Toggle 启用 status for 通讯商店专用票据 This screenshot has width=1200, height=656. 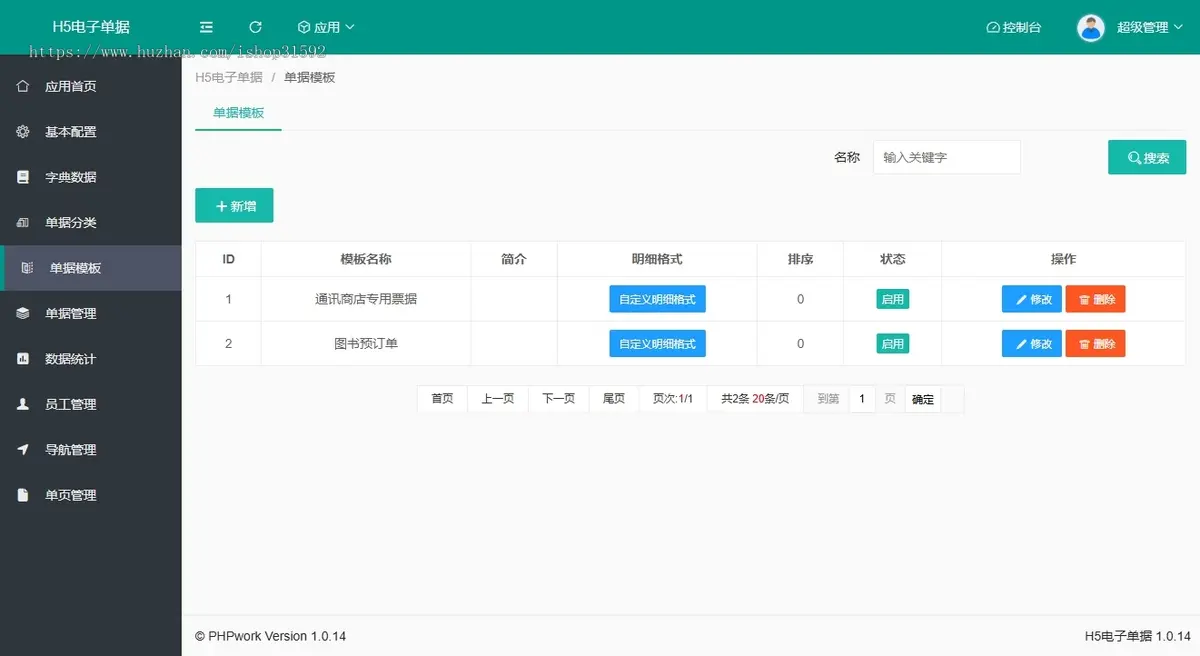[892, 299]
